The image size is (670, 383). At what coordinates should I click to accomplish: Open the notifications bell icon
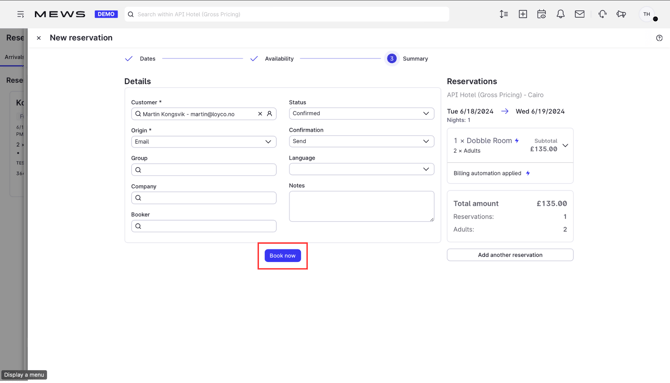560,14
